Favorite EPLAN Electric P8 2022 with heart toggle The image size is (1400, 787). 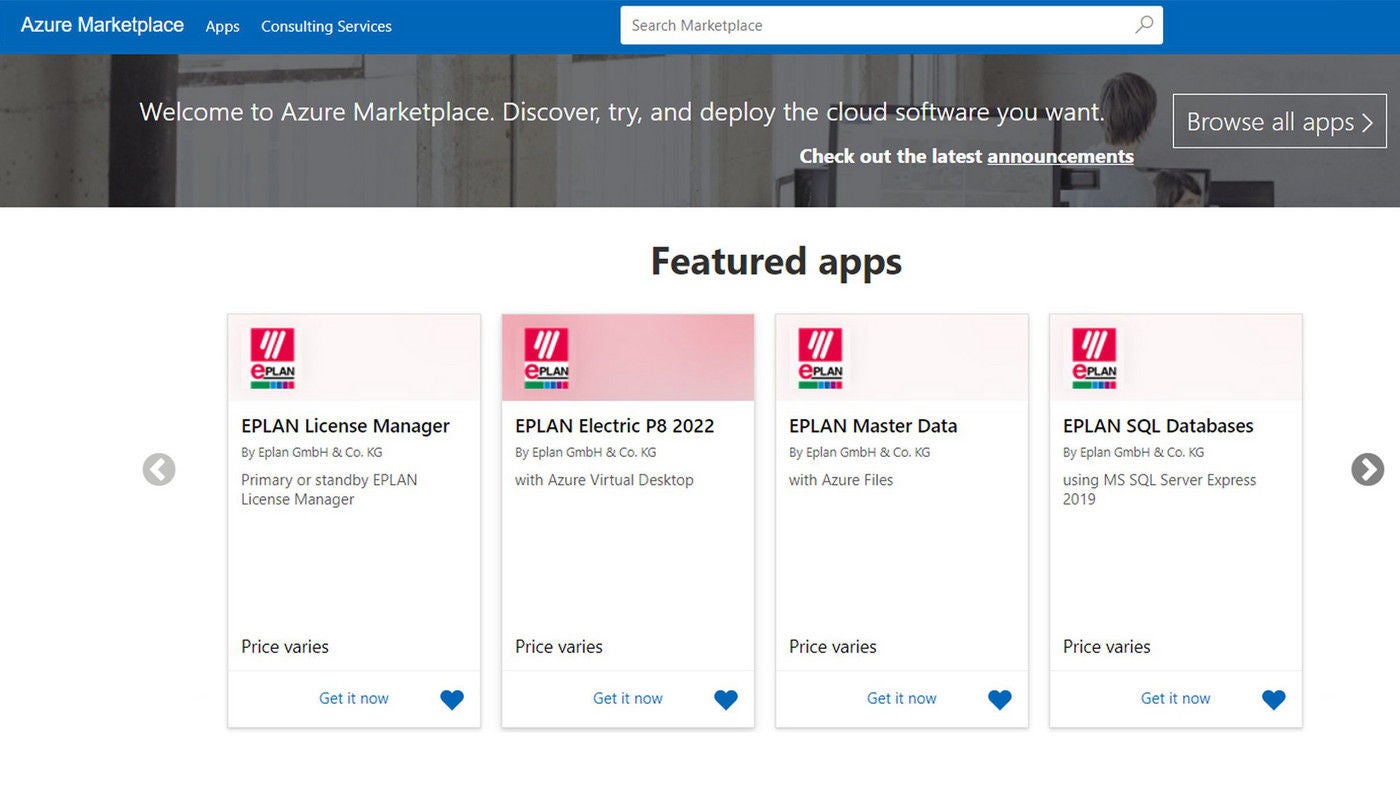tap(726, 699)
